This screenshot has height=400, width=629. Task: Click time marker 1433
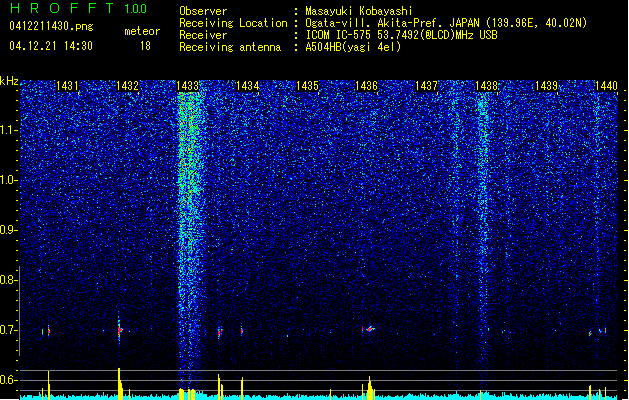click(187, 86)
